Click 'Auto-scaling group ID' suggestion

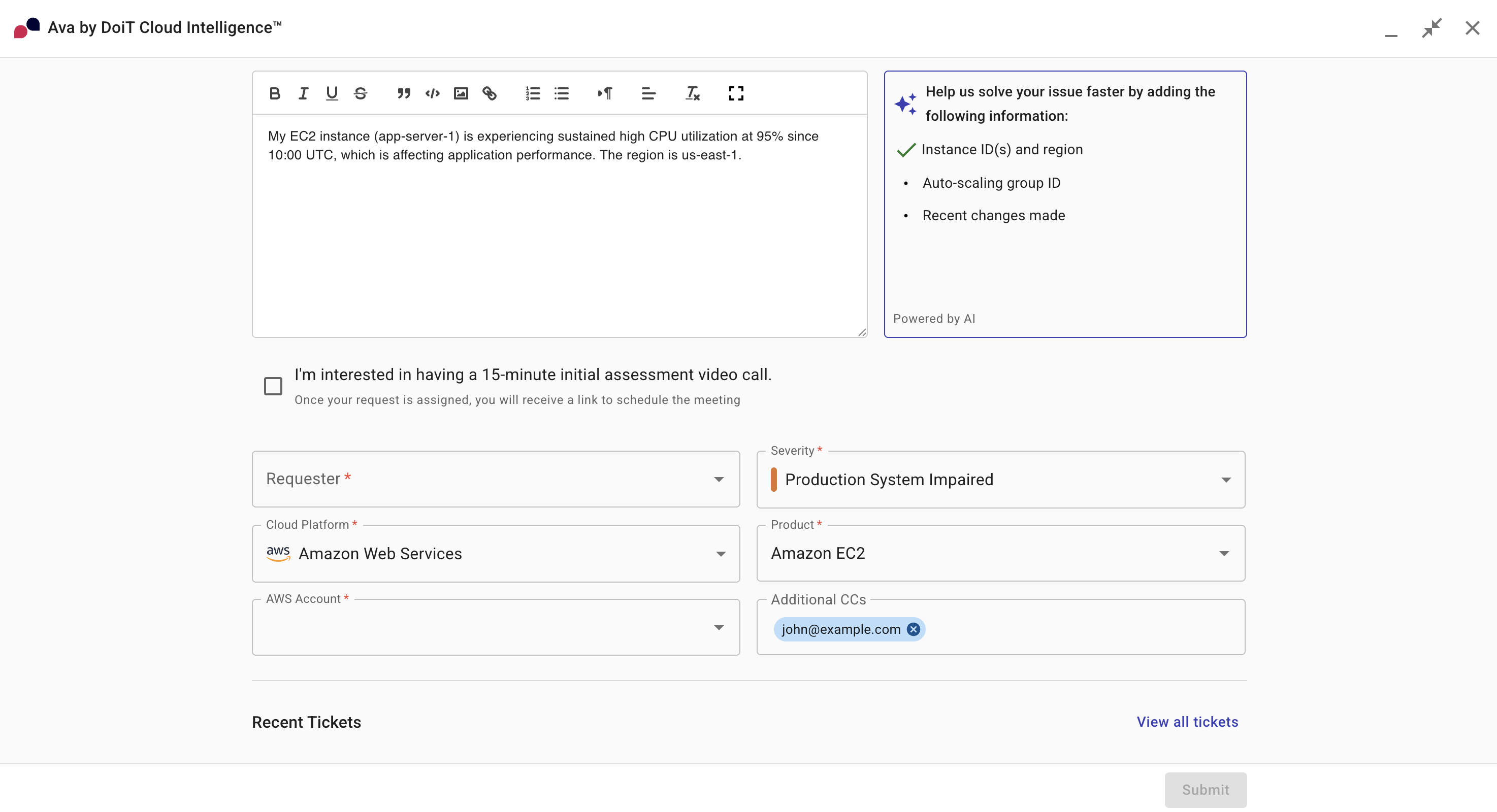991,183
